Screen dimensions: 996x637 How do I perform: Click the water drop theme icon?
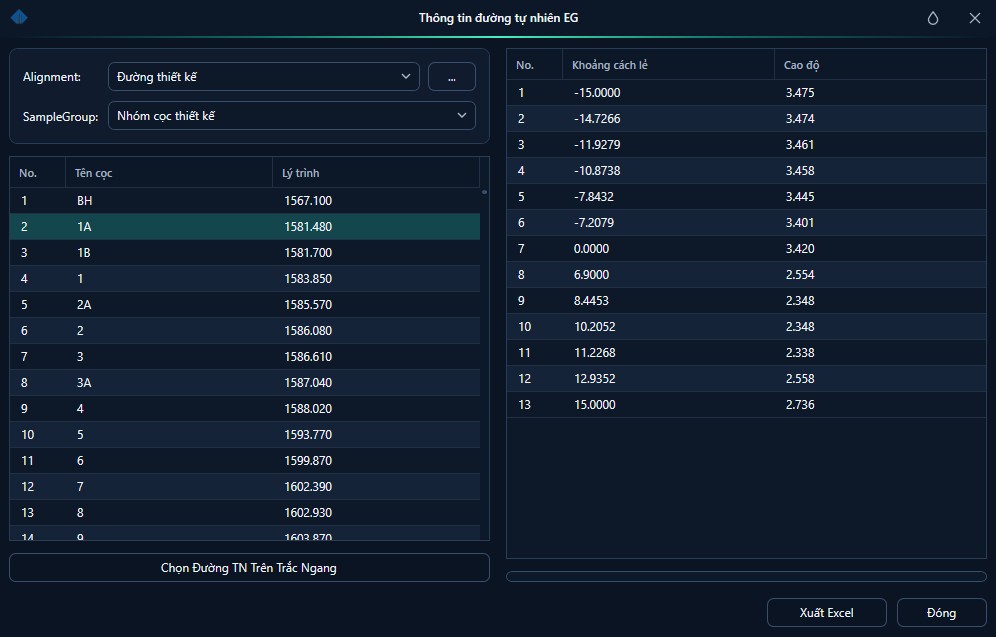[x=932, y=18]
